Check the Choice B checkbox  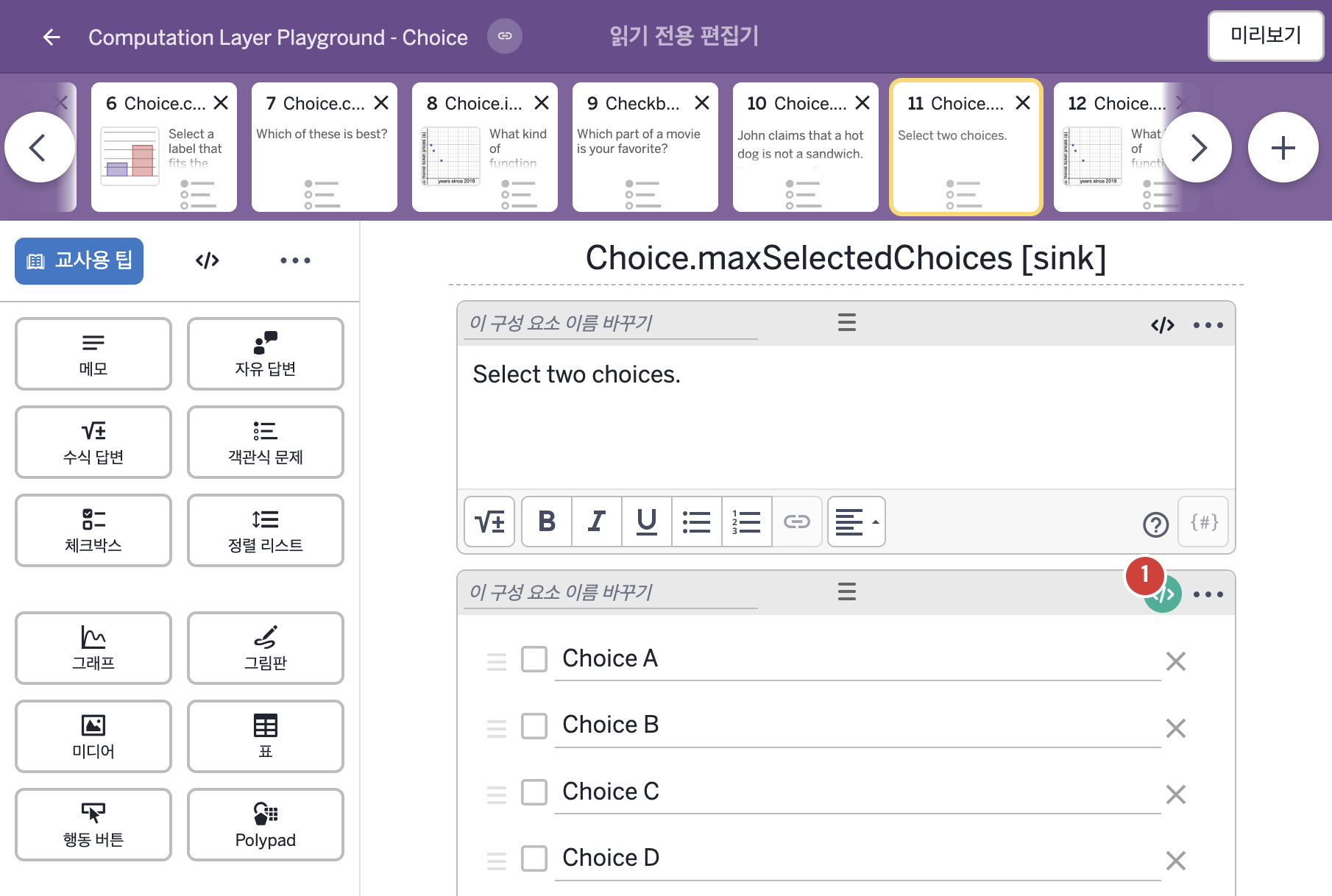534,726
